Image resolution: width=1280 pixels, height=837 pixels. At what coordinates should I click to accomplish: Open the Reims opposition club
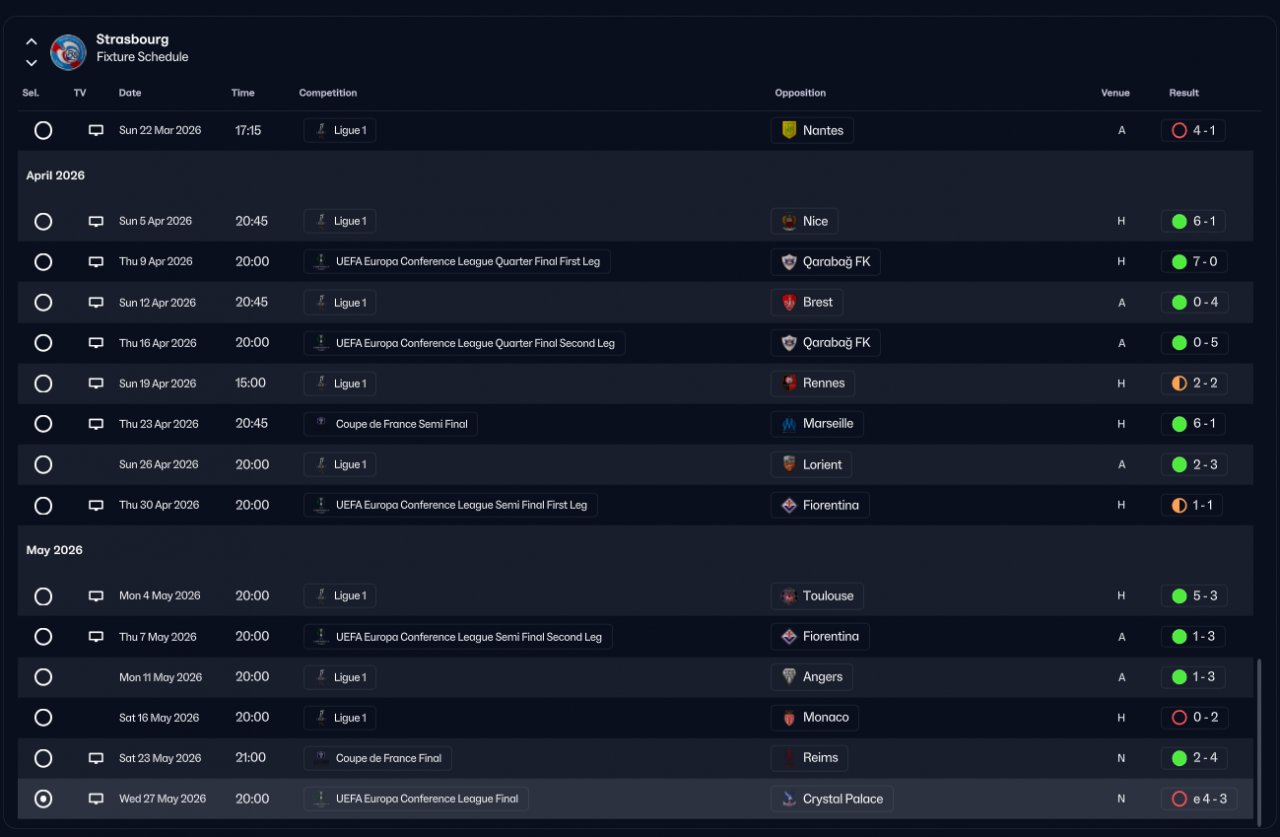tap(810, 758)
